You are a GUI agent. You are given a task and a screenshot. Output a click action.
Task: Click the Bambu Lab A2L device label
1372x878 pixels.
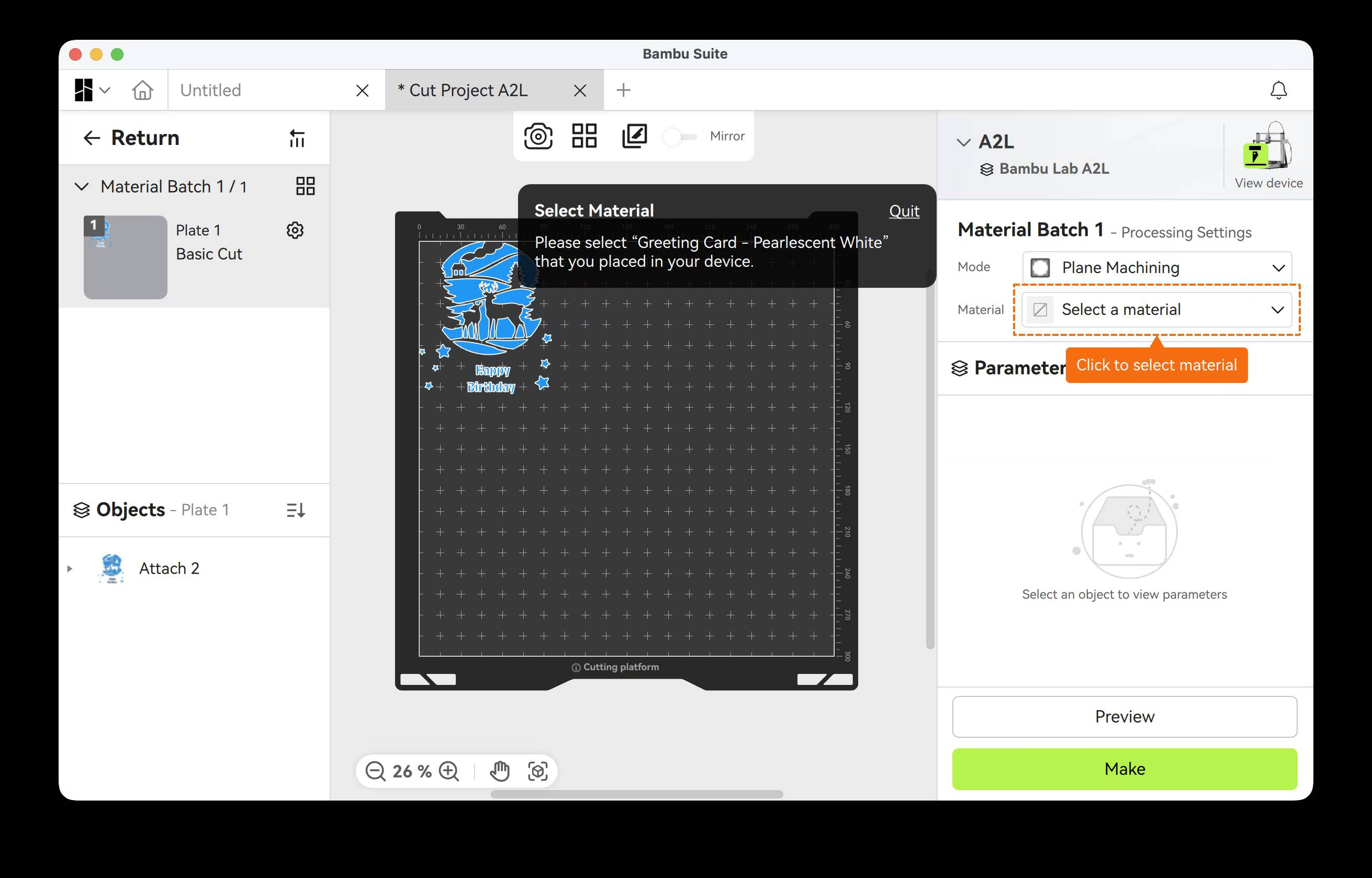pos(1045,169)
